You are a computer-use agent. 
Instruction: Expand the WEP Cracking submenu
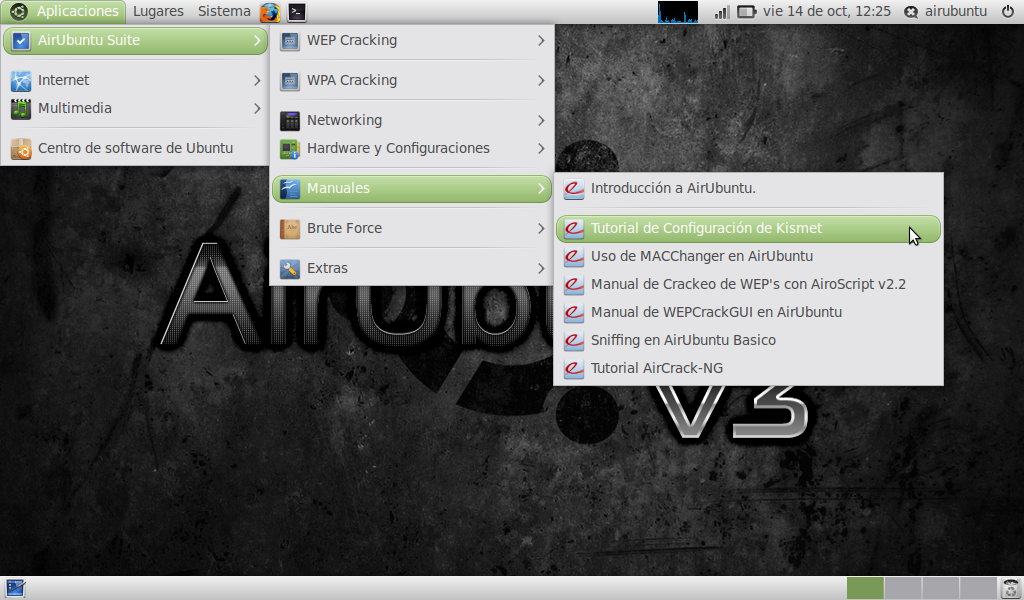(x=411, y=41)
